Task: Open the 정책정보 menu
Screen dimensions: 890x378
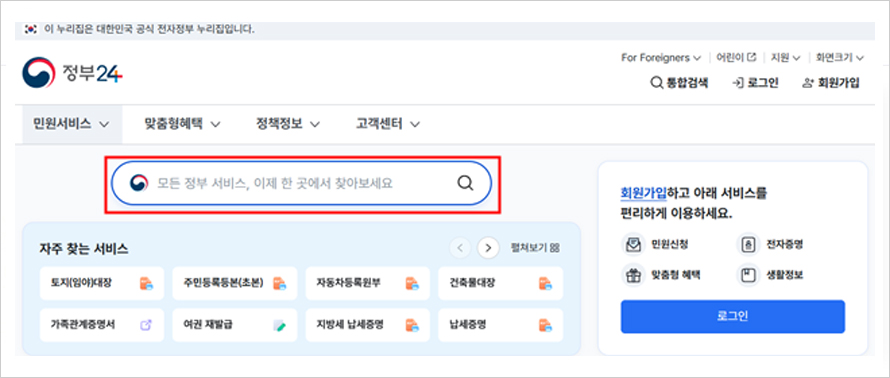Action: pyautogui.click(x=288, y=124)
